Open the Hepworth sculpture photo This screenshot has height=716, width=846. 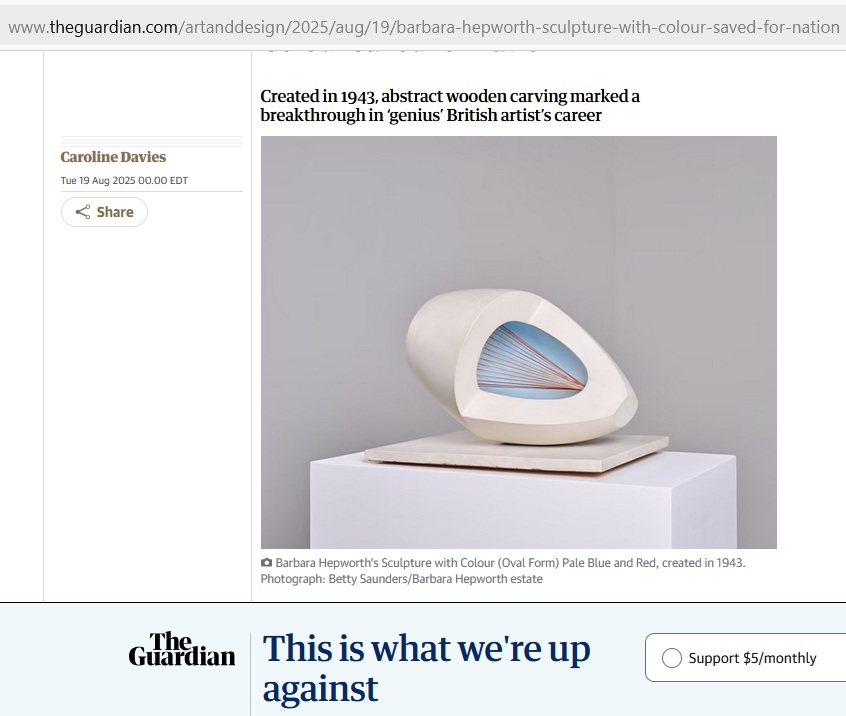pos(519,342)
